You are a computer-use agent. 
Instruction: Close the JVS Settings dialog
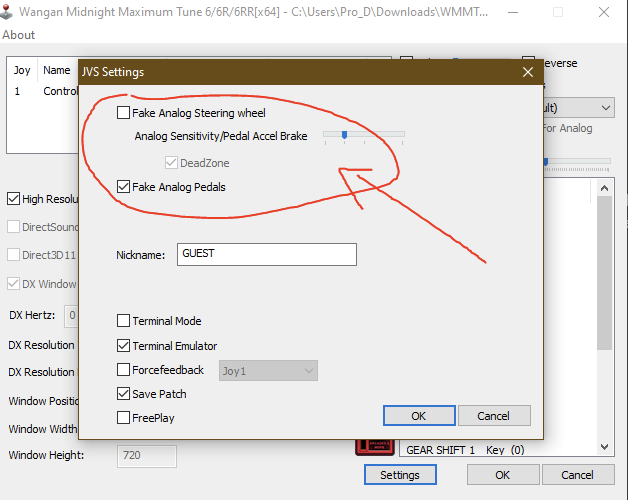coord(528,72)
